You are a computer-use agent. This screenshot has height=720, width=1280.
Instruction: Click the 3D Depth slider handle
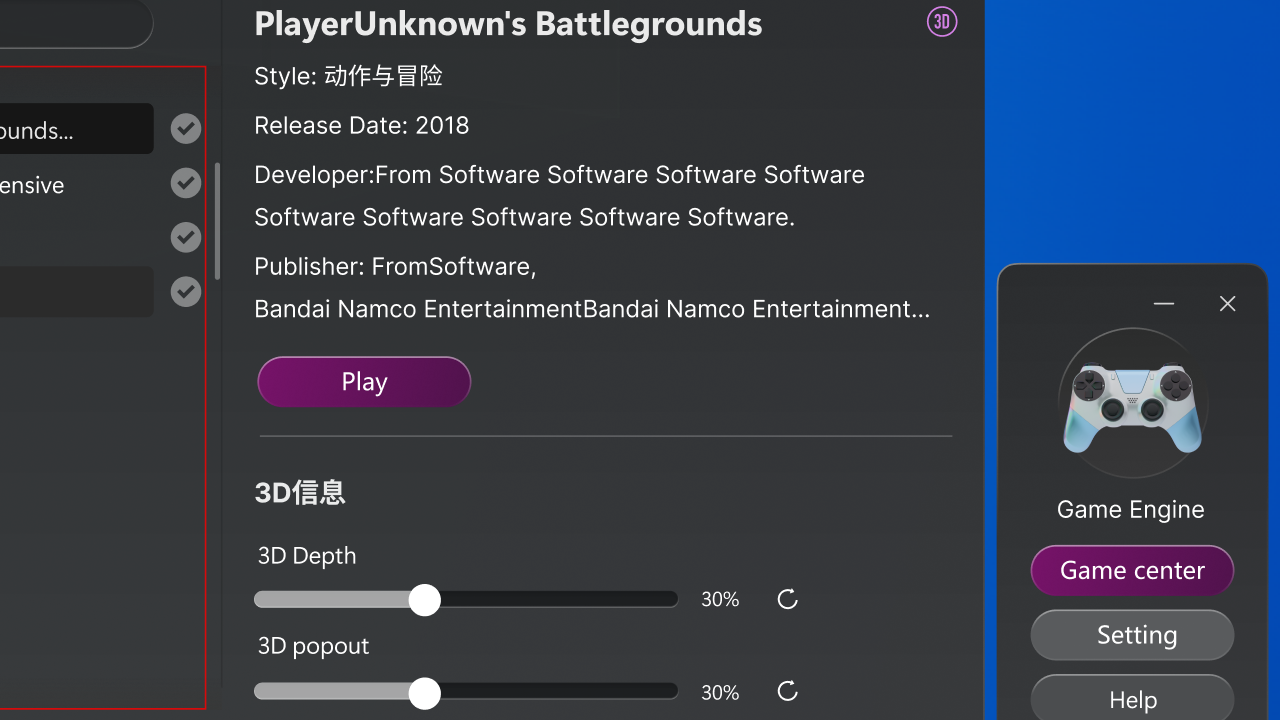click(x=425, y=600)
